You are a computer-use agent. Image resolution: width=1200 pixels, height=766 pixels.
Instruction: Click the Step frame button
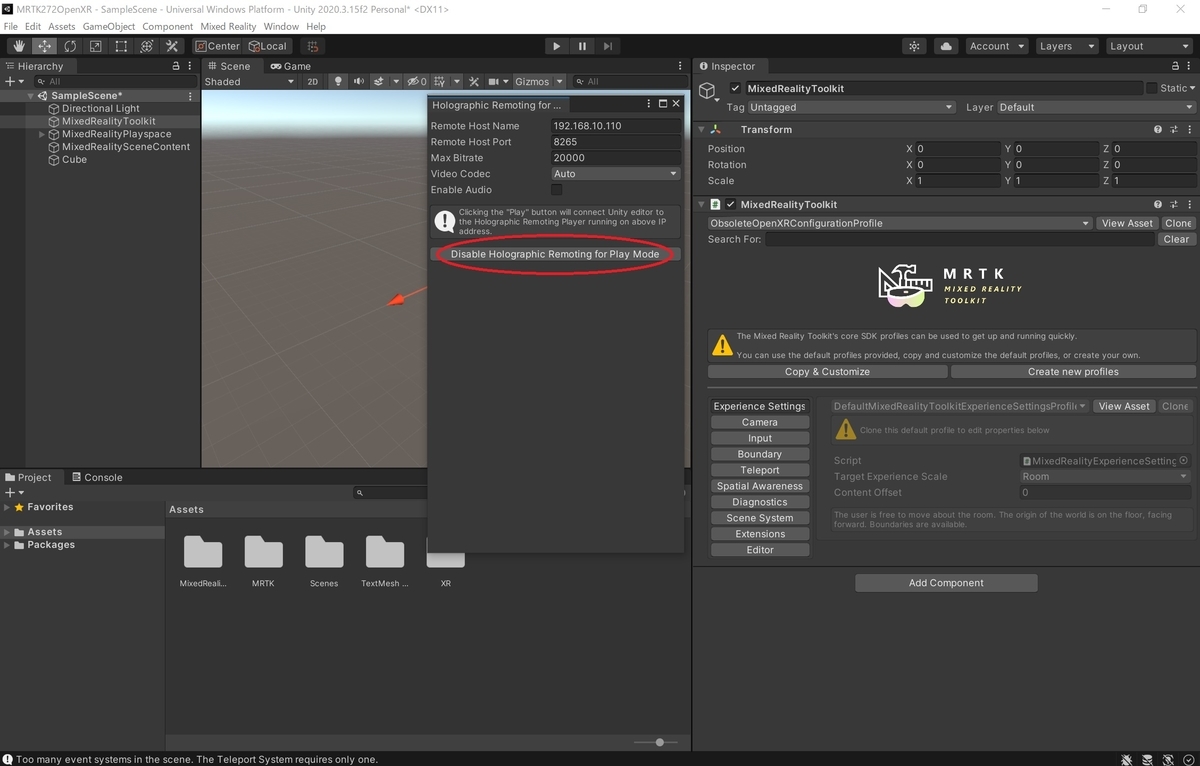click(x=607, y=46)
